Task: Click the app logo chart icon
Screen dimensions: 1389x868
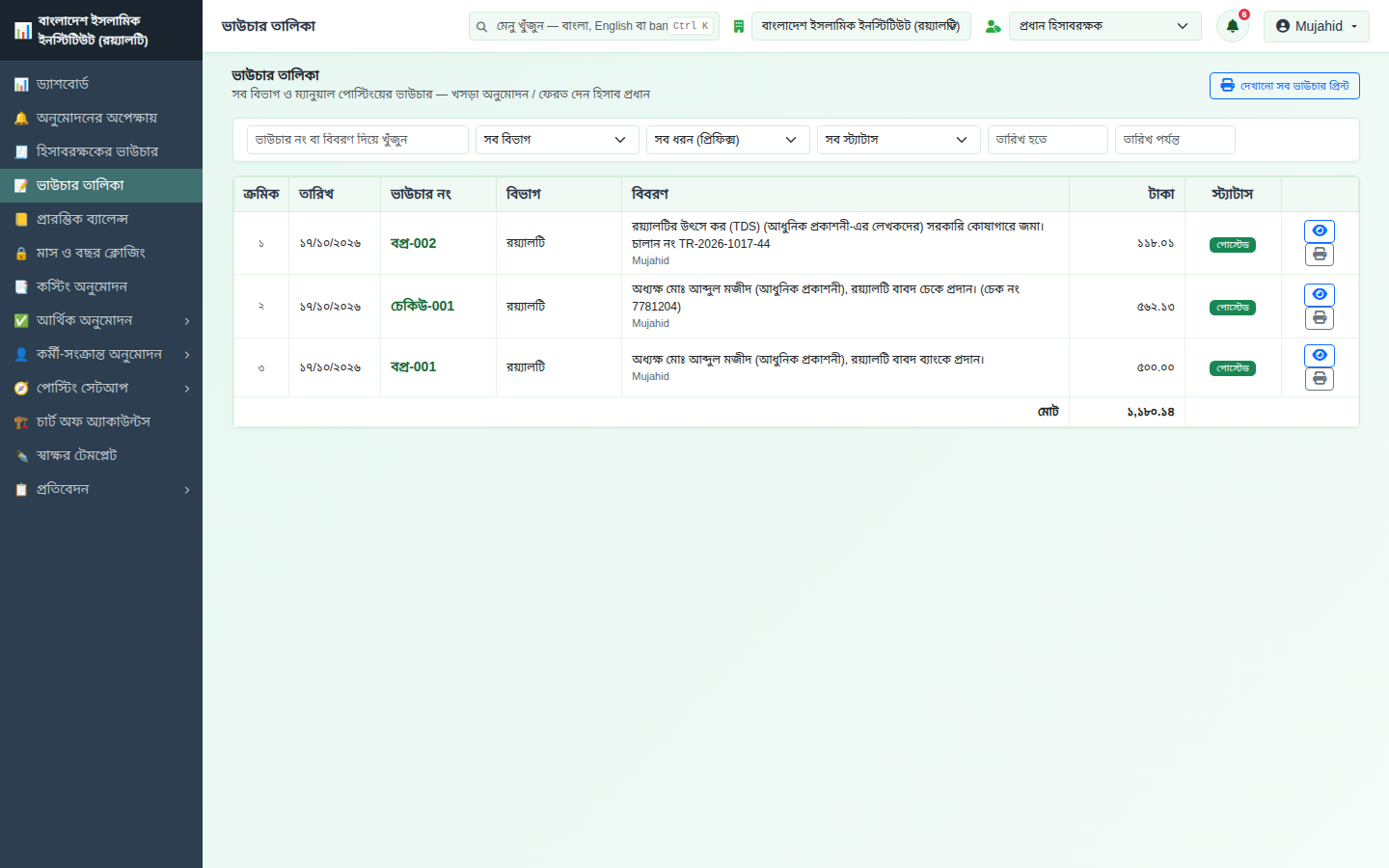Action: tap(23, 31)
